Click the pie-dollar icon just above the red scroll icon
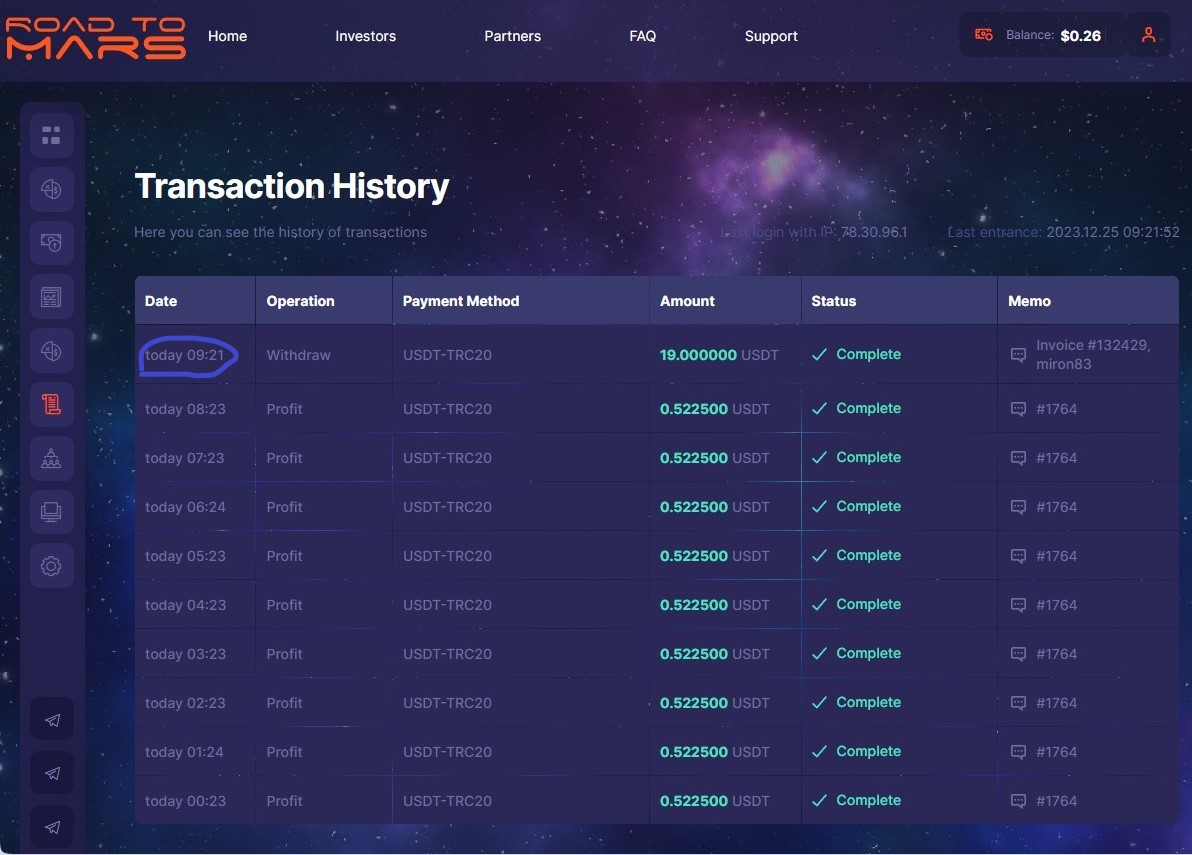 tap(52, 350)
